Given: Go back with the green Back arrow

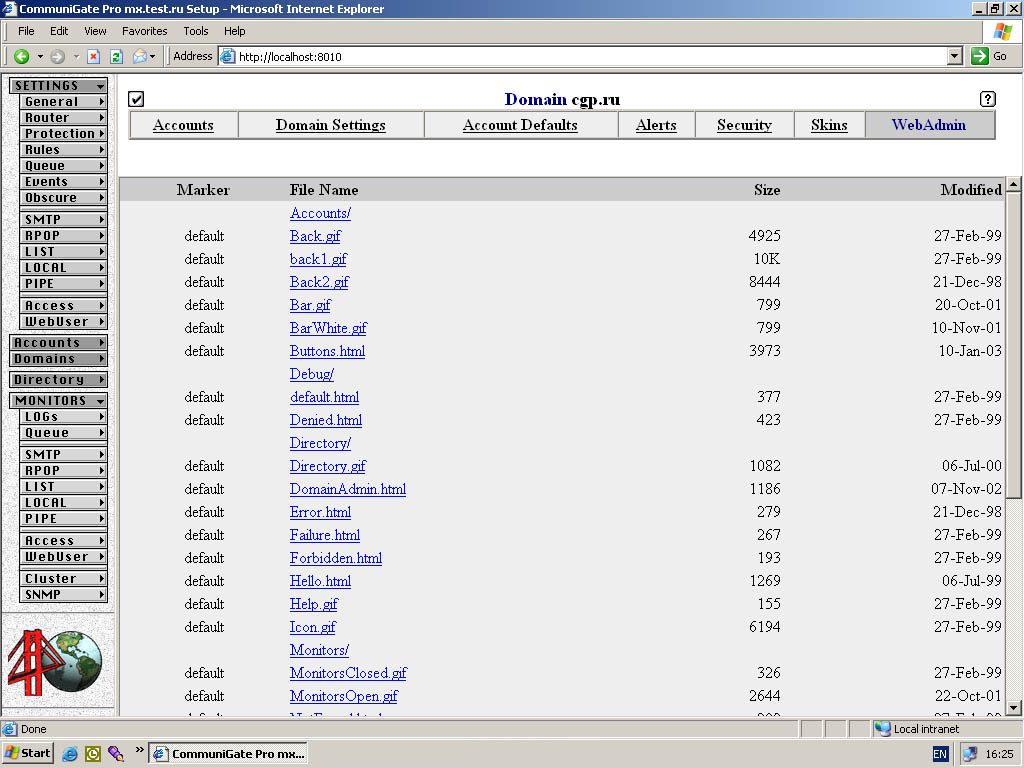Looking at the screenshot, I should (22, 57).
